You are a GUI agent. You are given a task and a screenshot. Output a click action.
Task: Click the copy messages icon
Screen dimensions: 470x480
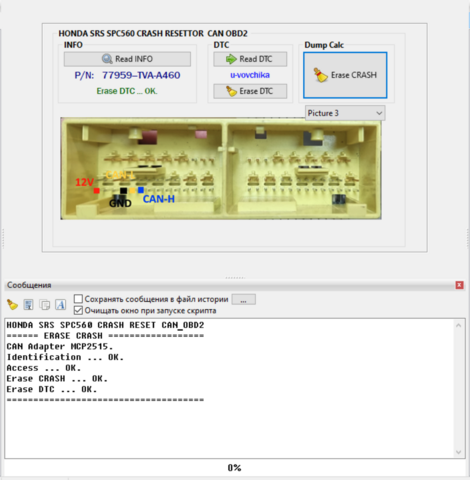pyautogui.click(x=45, y=304)
